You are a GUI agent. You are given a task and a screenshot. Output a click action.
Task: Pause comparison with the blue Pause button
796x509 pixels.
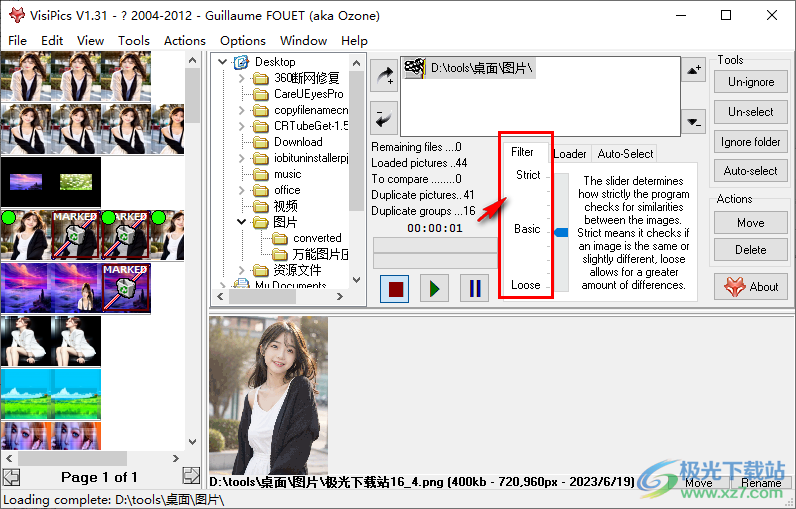coord(475,289)
